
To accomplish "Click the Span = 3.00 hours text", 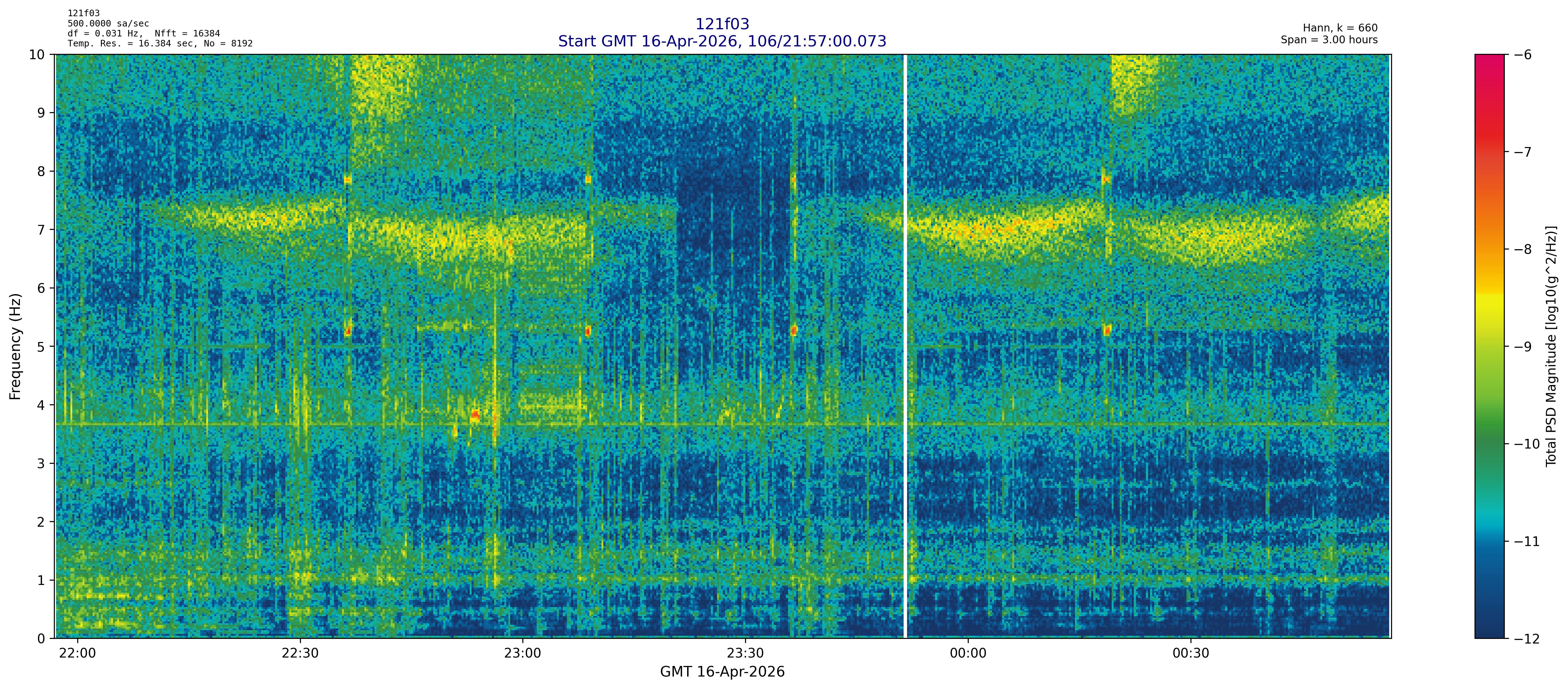I will coord(1329,40).
